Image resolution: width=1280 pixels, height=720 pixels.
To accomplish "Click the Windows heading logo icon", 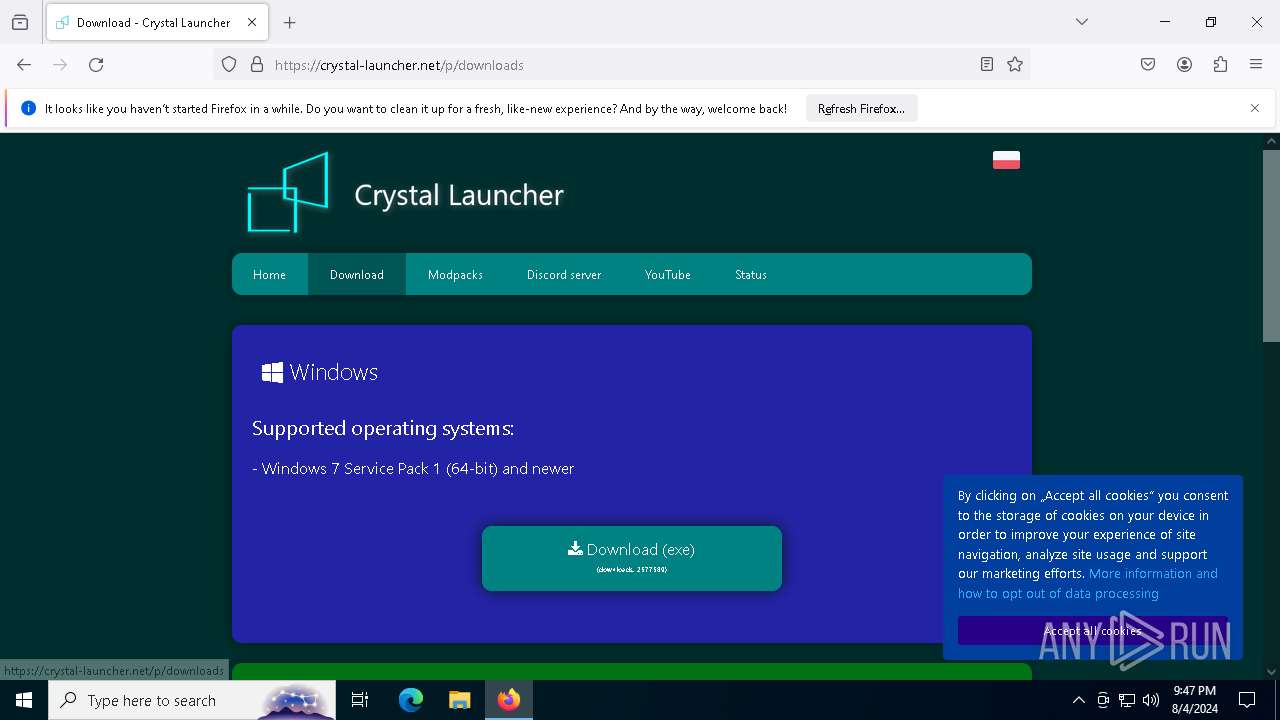I will coord(272,373).
